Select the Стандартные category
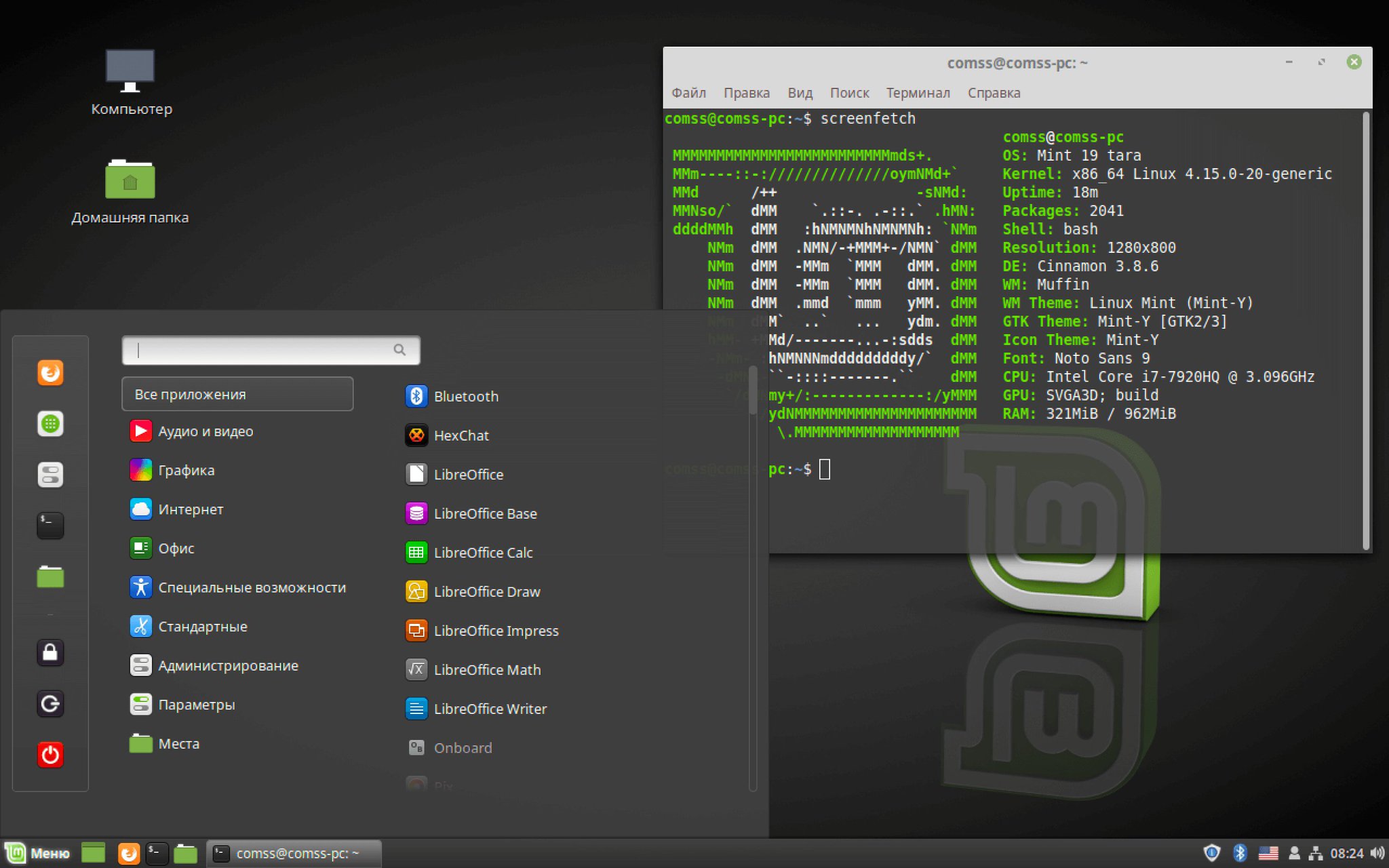This screenshot has width=1389, height=868. 189,627
